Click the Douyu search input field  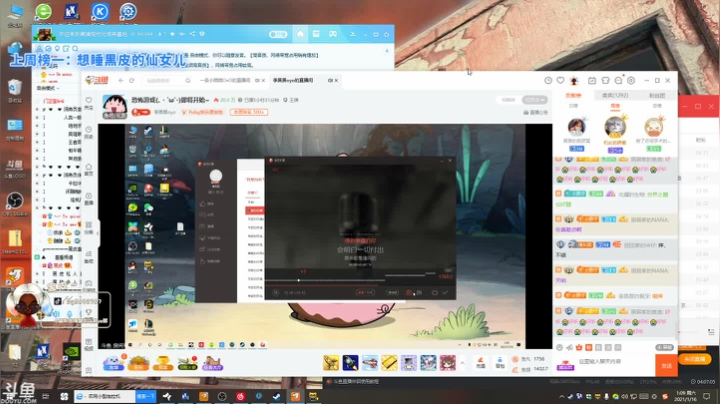164,81
